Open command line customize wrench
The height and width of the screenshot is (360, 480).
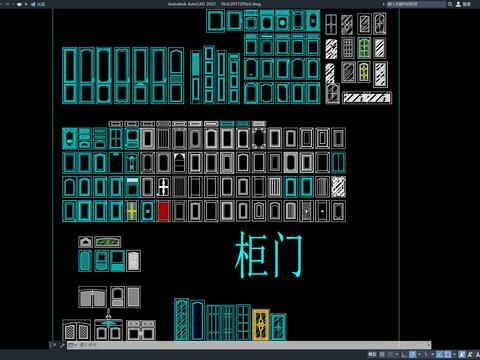coord(62,345)
